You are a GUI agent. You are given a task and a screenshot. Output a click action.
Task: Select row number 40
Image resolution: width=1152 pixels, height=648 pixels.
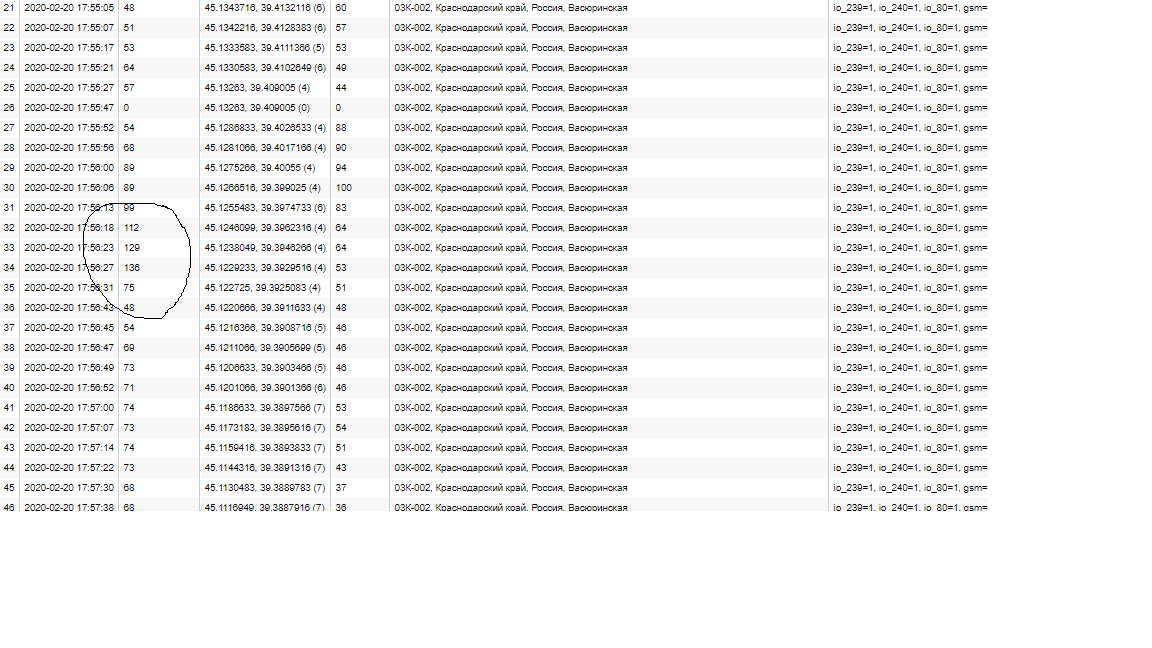[x=9, y=388]
